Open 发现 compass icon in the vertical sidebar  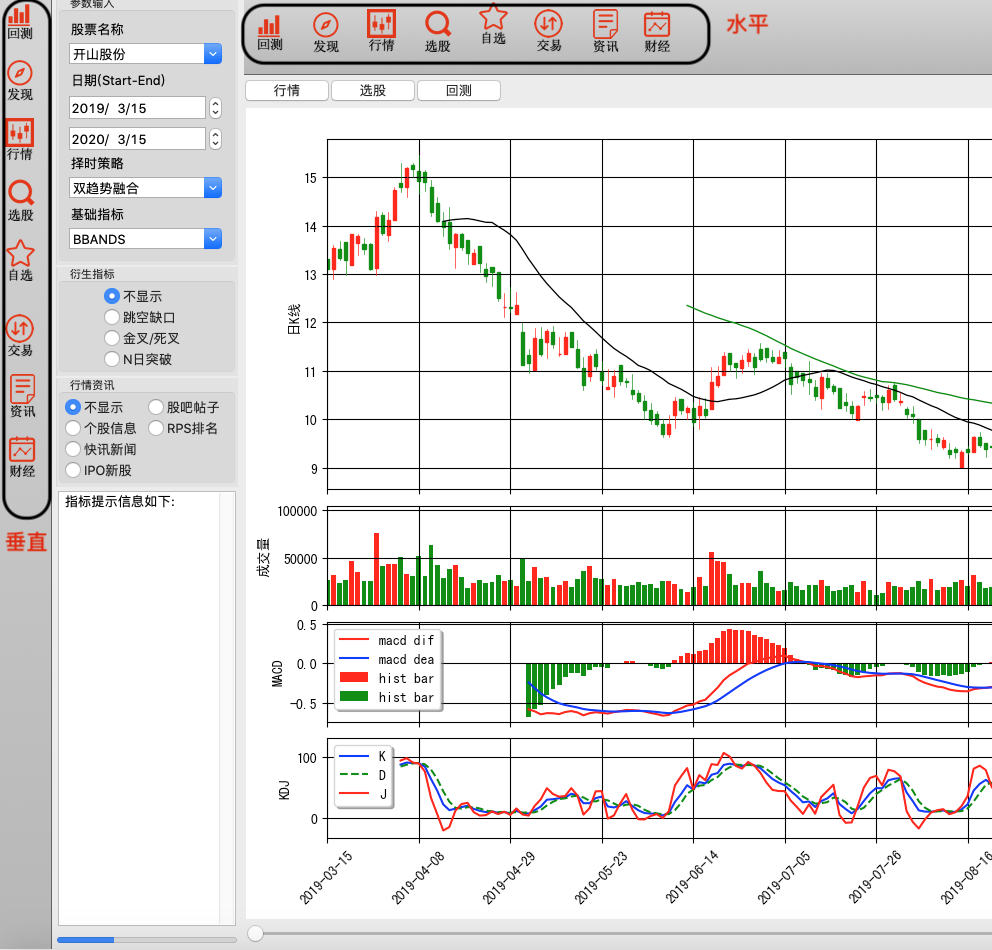(20, 75)
